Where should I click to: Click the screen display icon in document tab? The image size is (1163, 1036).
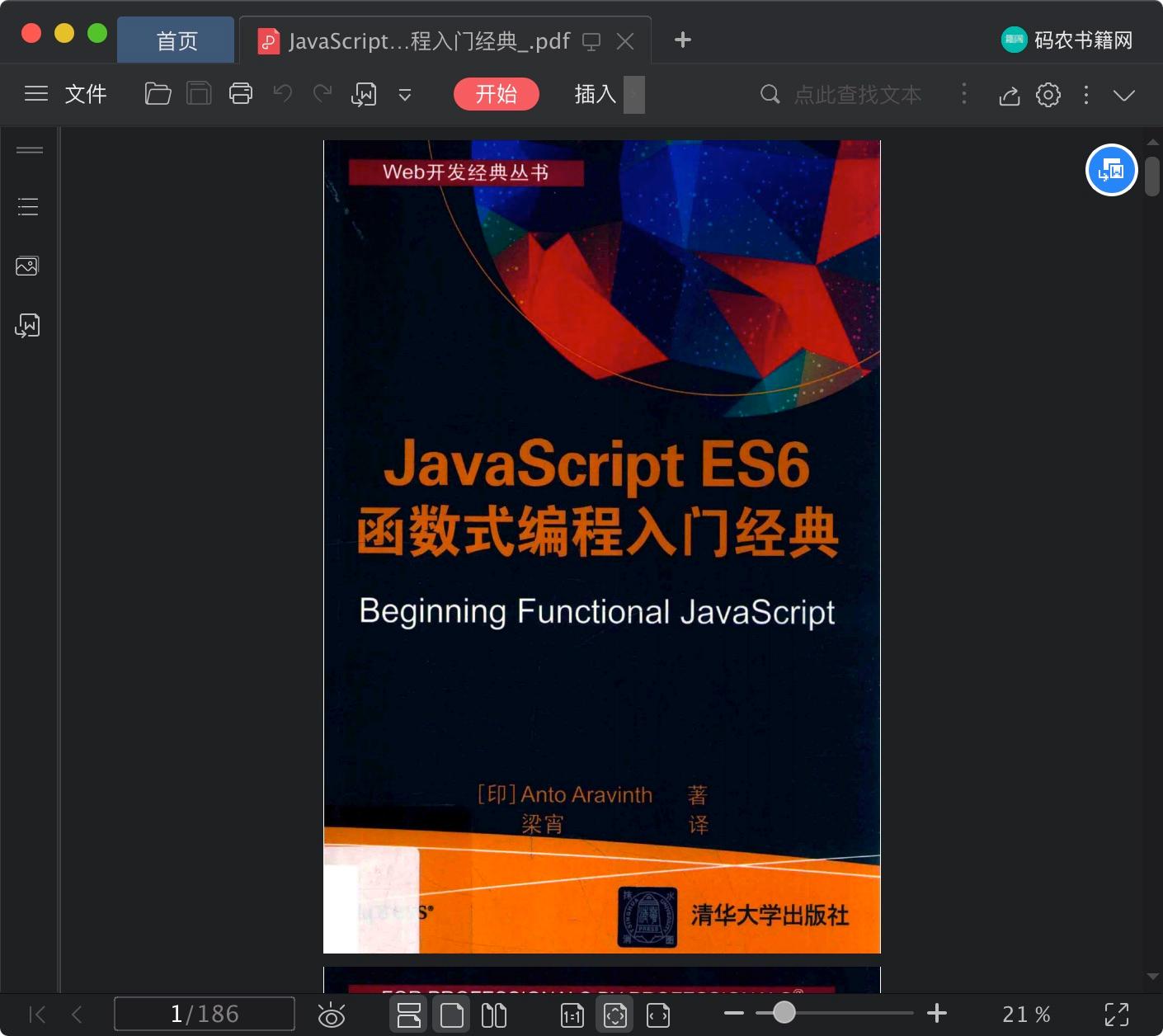(x=591, y=41)
